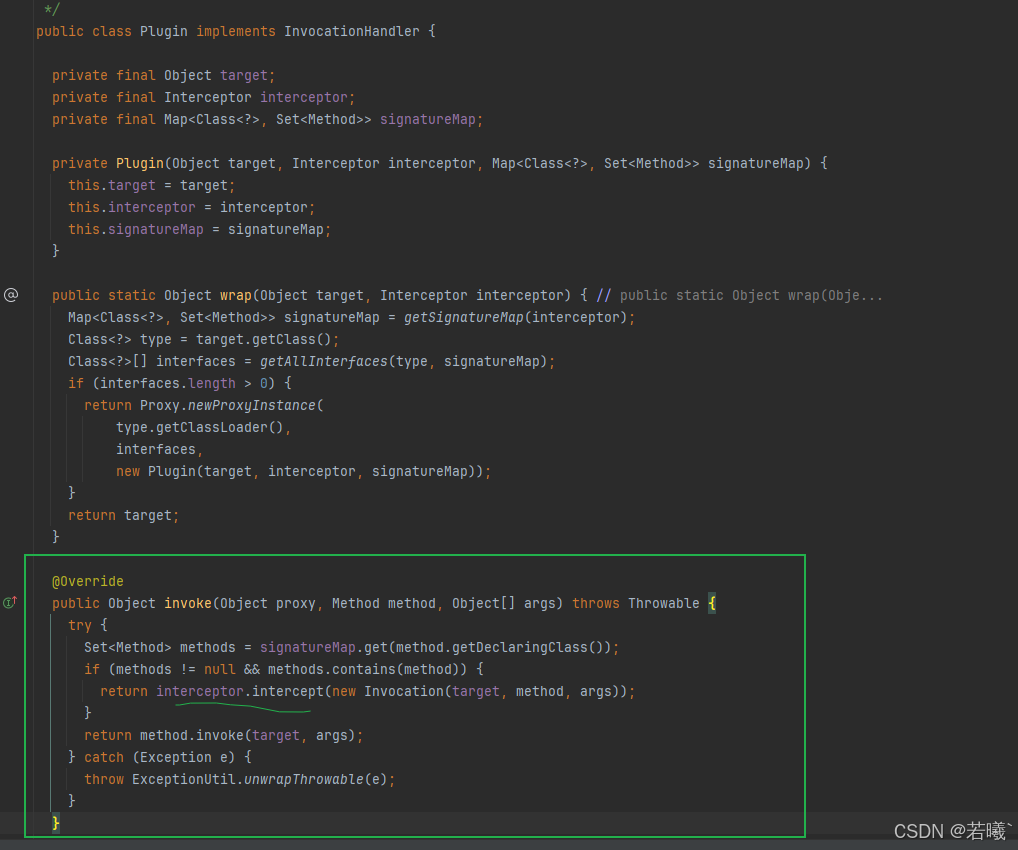Click 'return target;' statement
The image size is (1018, 850).
[123, 516]
